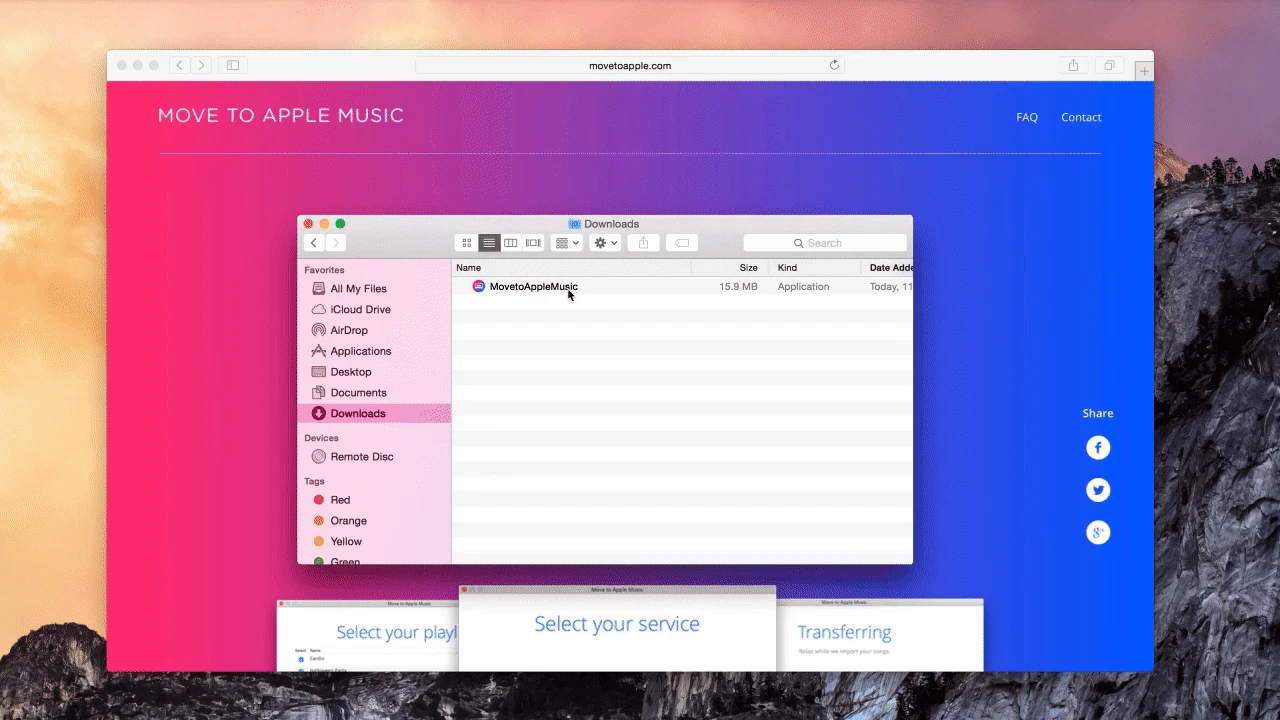Click the Finder search field
This screenshot has width=1280, height=720.
[x=825, y=243]
